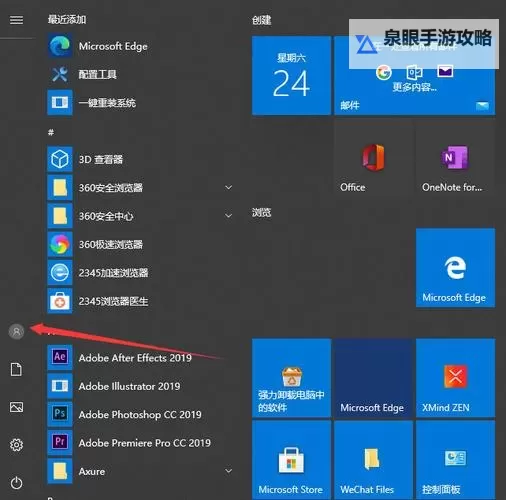Click the Power button icon
This screenshot has width=506, height=500.
pyautogui.click(x=16, y=483)
